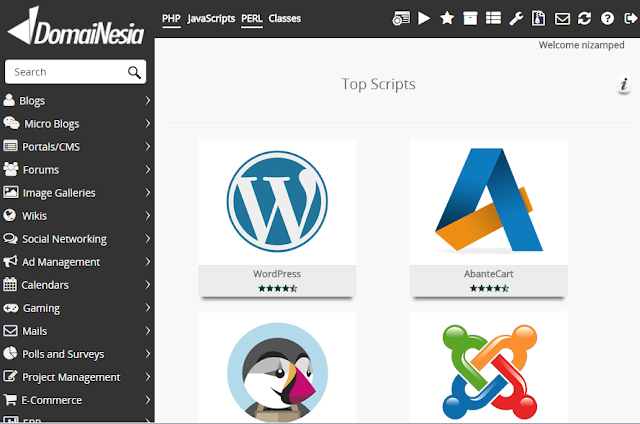Image resolution: width=640 pixels, height=424 pixels.
Task: Click the Ad Management megaphone icon
Action: pos(10,261)
